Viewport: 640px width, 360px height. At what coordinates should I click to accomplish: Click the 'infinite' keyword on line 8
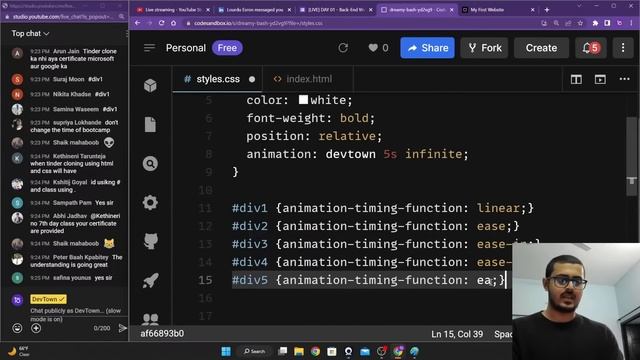click(x=433, y=154)
